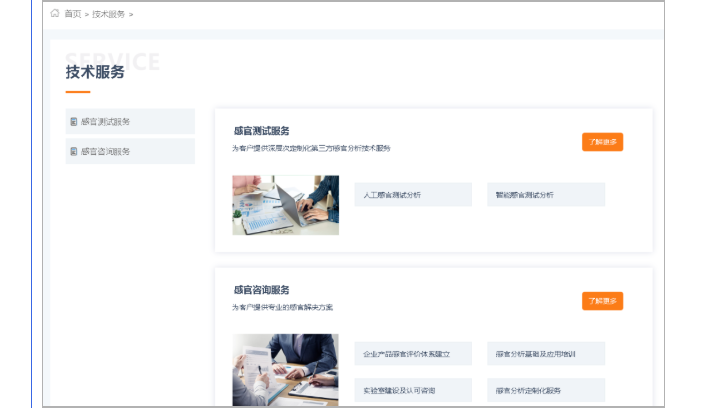Click 了解更多 button for 感官咨询服务
The height and width of the screenshot is (408, 703).
(x=602, y=300)
